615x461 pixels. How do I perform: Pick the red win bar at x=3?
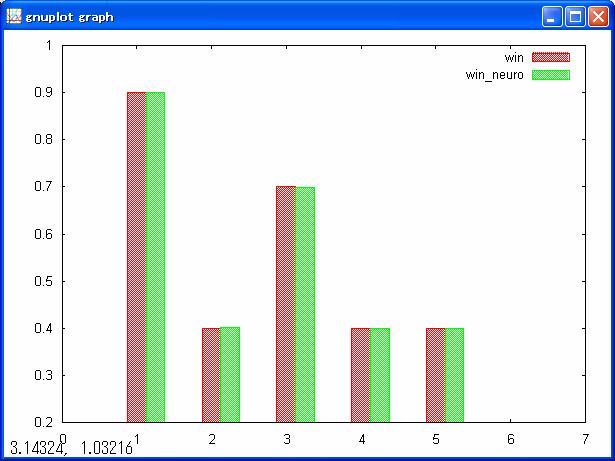286,304
